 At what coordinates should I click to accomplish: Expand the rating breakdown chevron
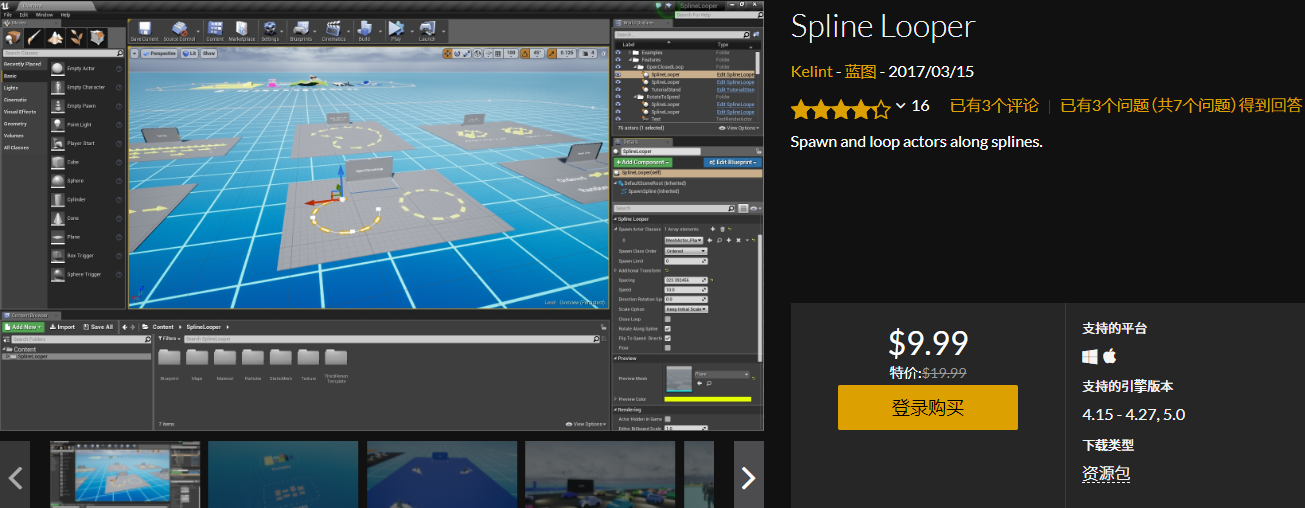coord(901,106)
